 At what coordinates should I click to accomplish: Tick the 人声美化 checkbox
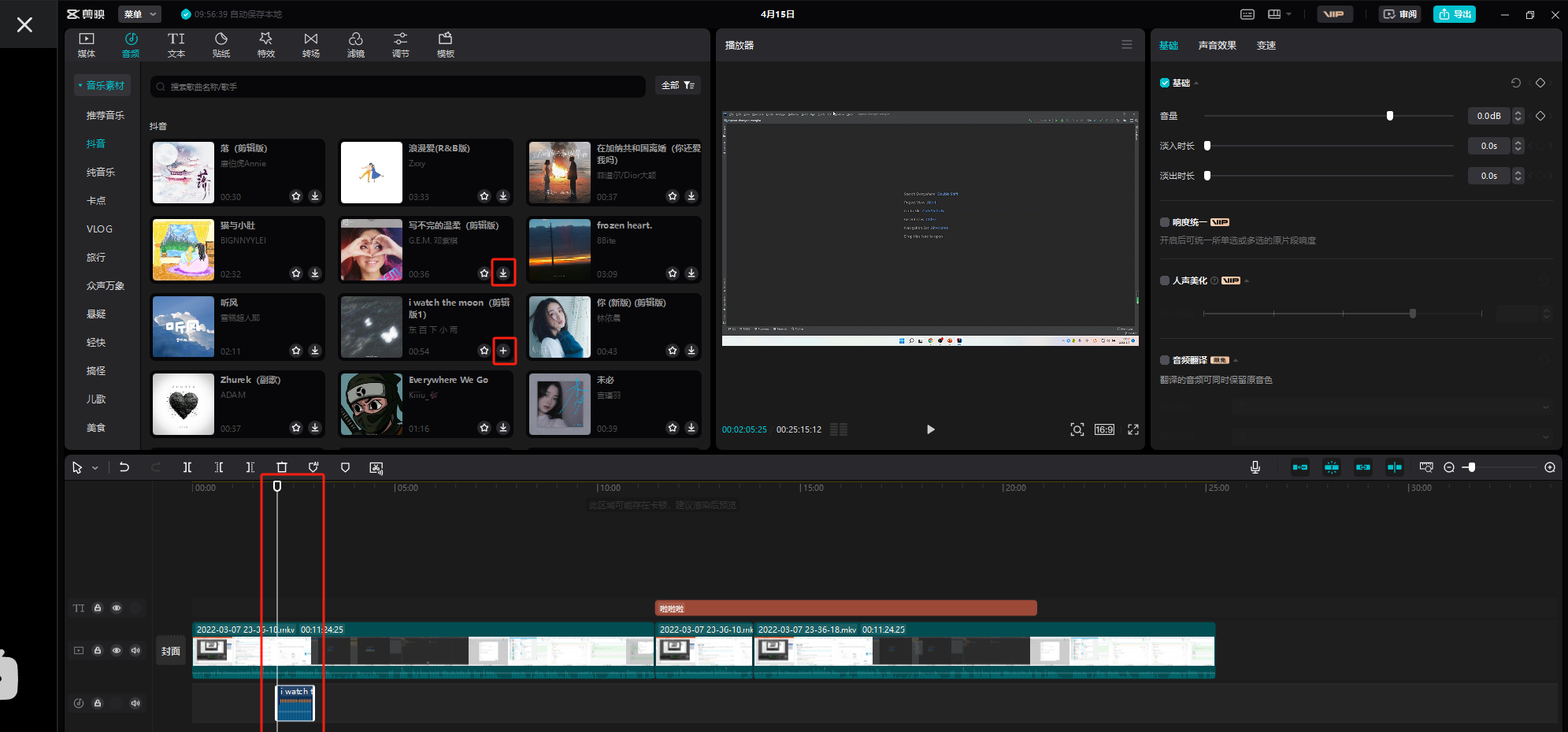(1165, 281)
